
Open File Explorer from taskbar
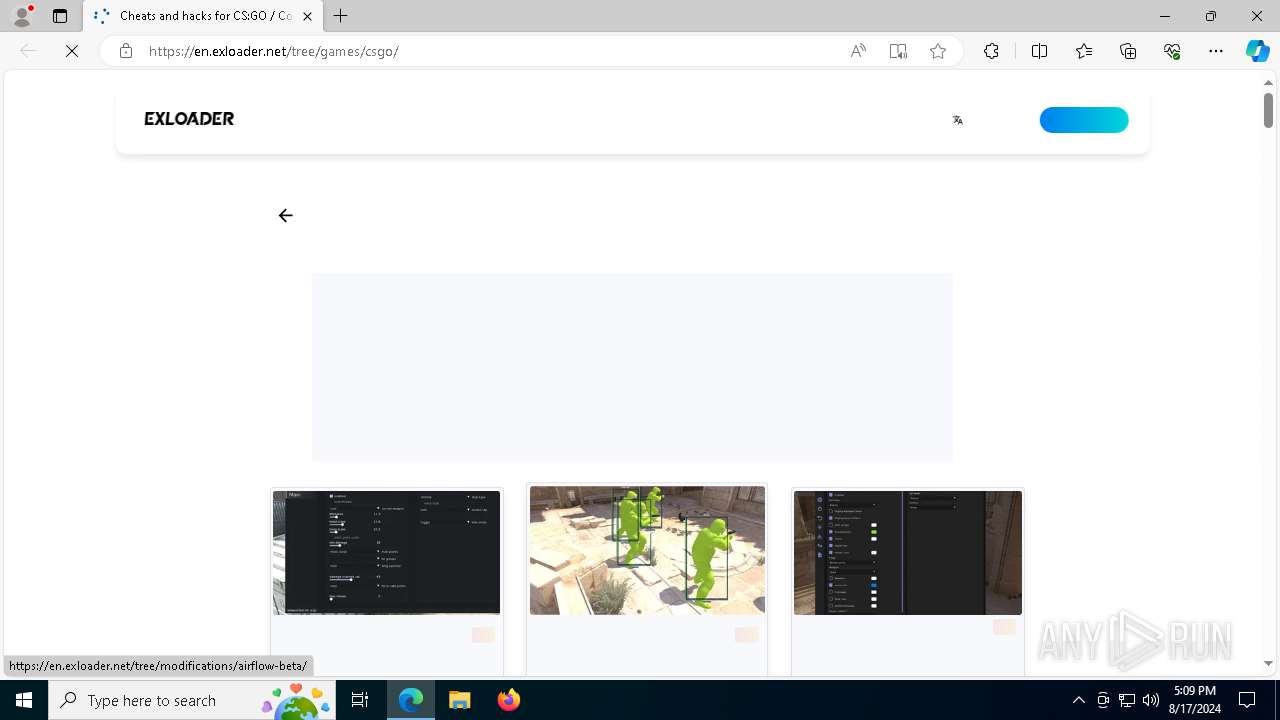(459, 700)
